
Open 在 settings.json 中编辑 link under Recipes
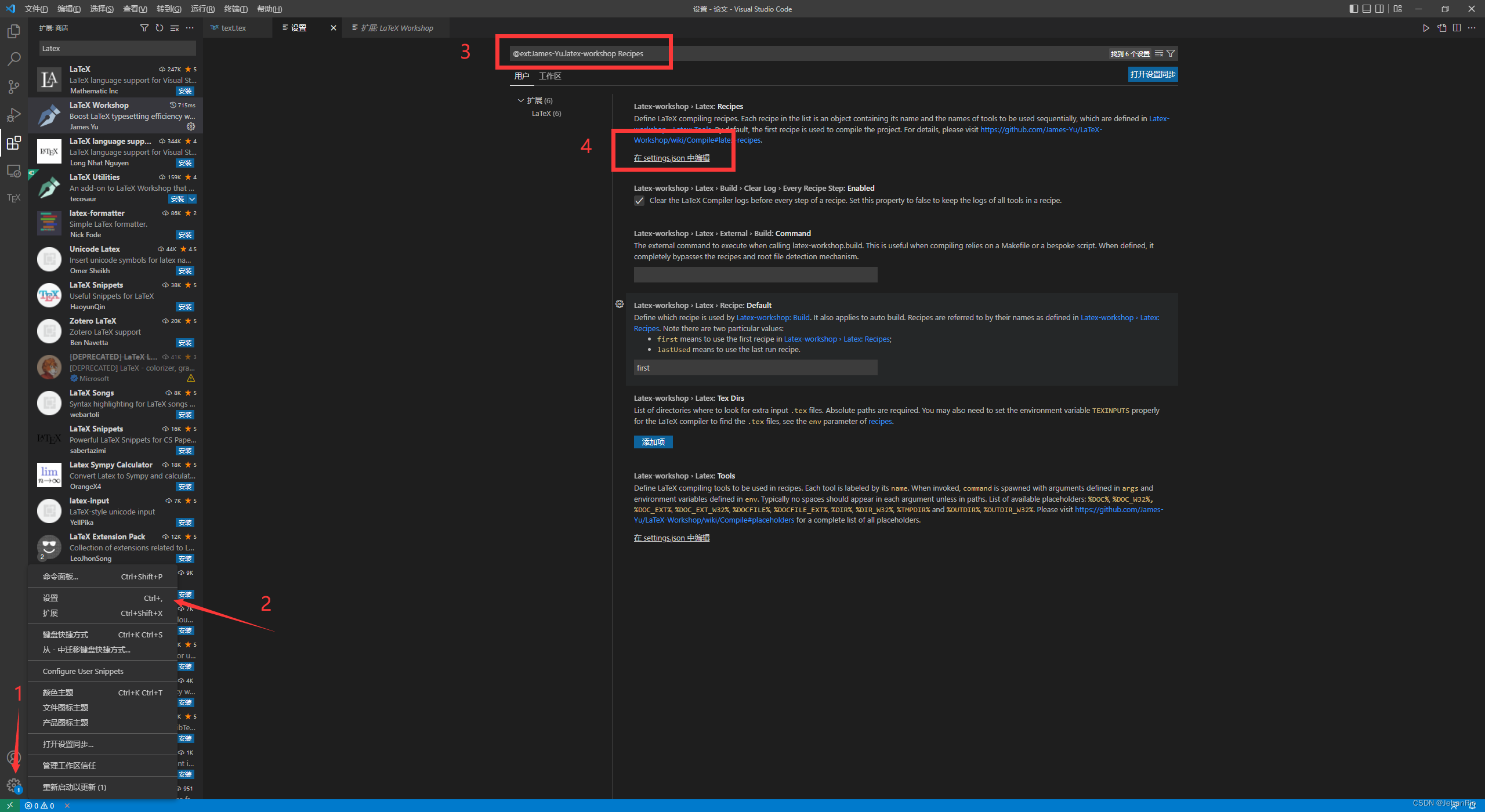point(672,158)
